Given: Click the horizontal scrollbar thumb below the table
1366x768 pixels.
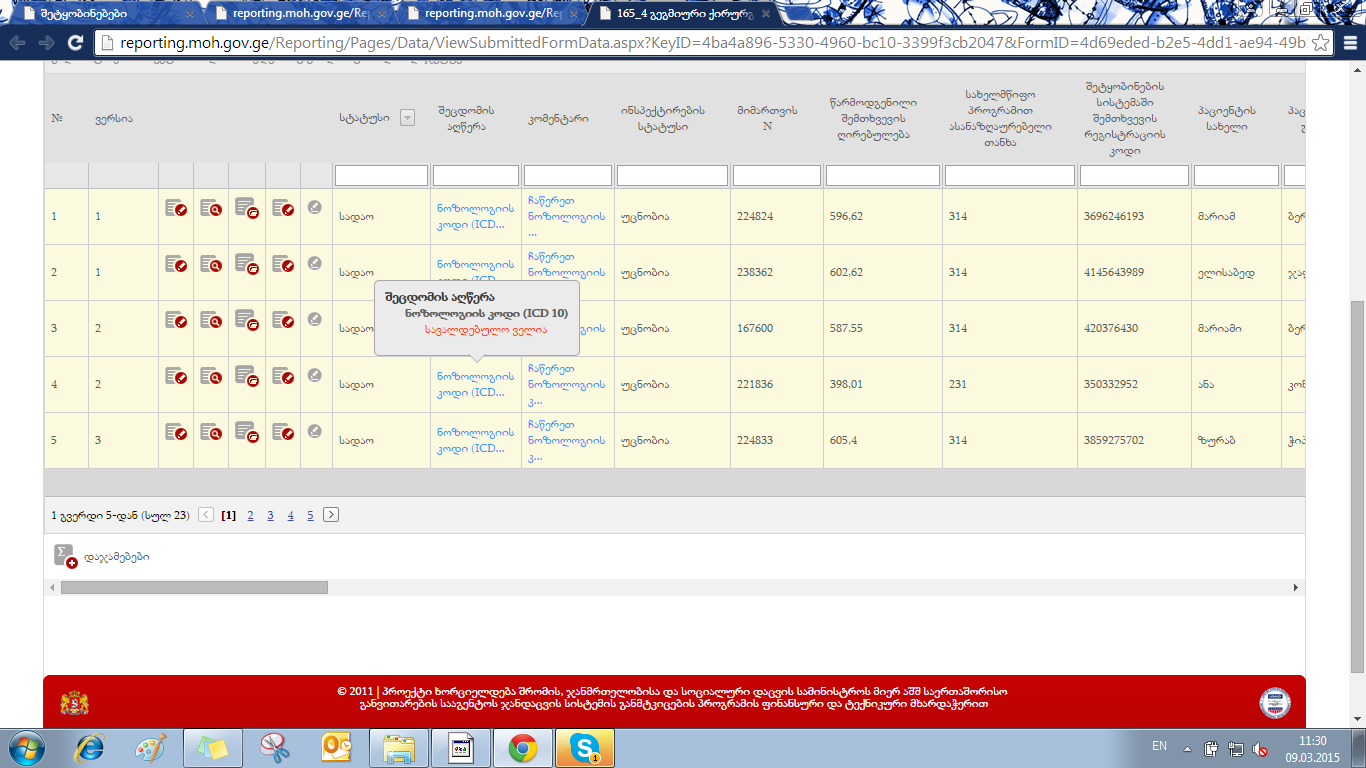Looking at the screenshot, I should click(193, 588).
